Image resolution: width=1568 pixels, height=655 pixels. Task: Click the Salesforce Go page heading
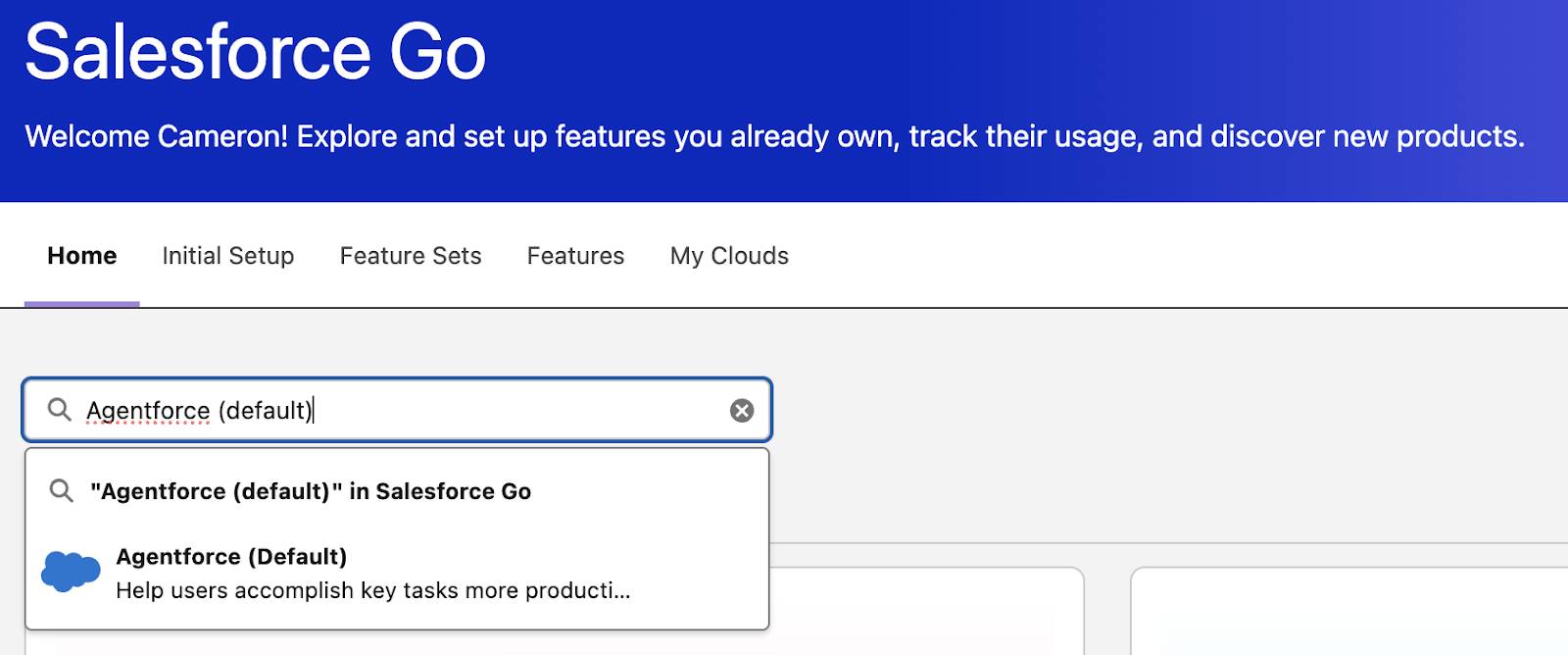255,53
